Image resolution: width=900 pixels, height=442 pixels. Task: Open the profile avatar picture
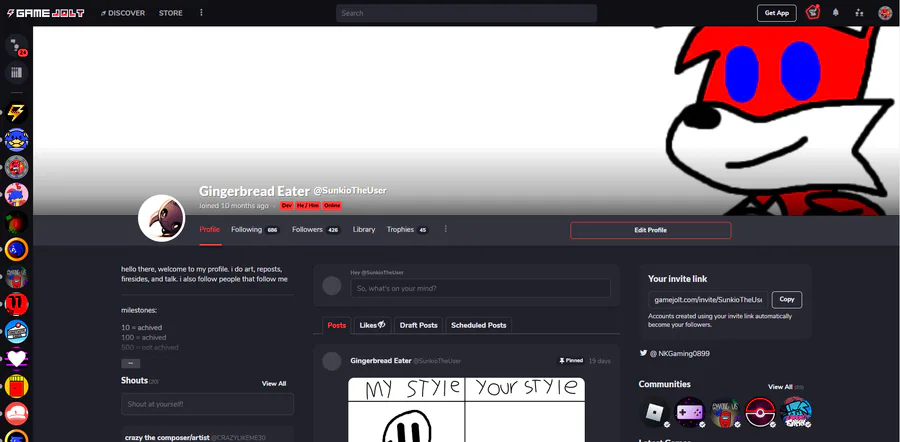162,218
